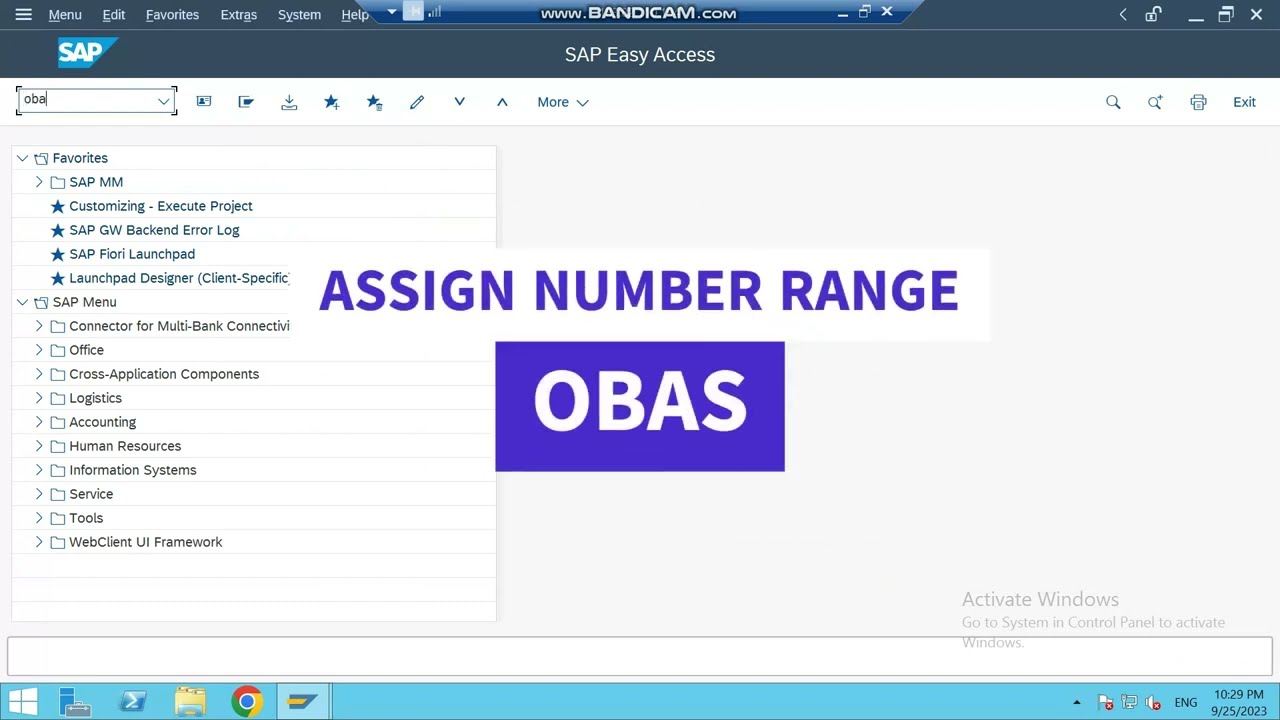Select SAP Fiori Launchpad favorite
The width and height of the screenshot is (1280, 720).
(132, 254)
